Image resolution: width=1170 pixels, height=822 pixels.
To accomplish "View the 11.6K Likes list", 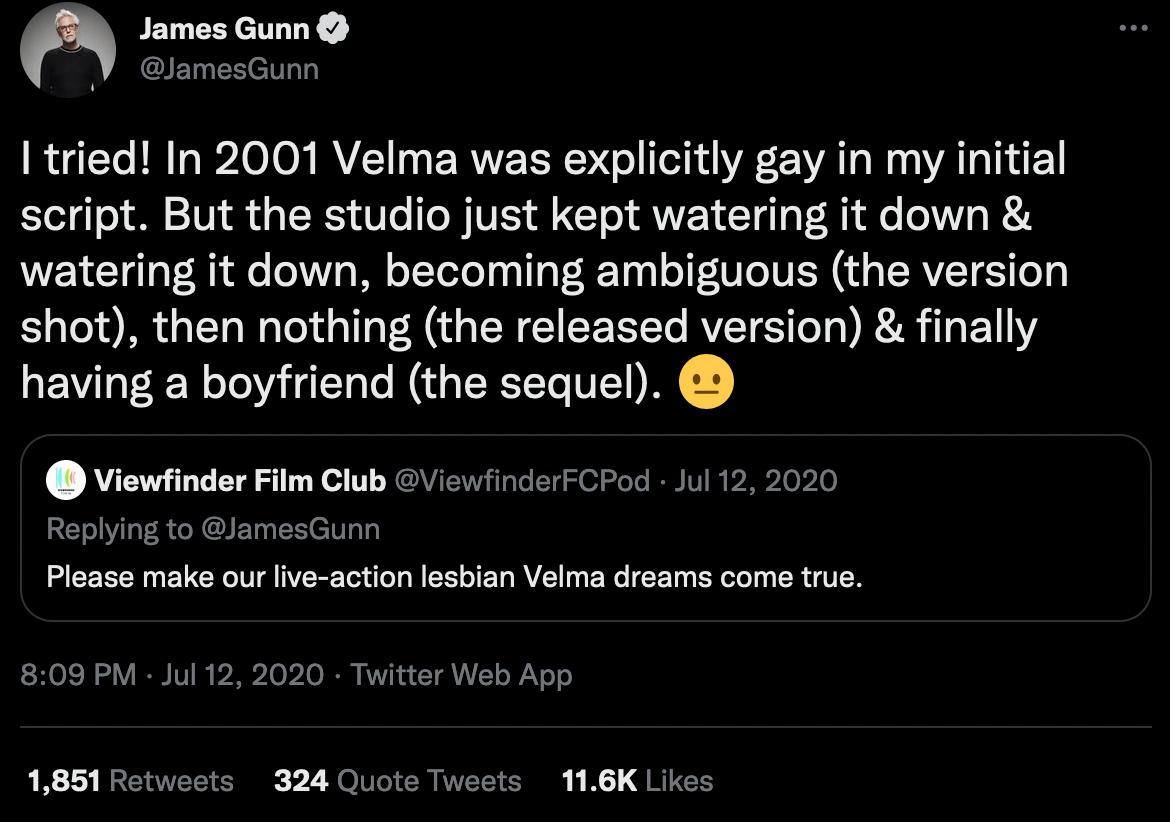I will pyautogui.click(x=638, y=780).
